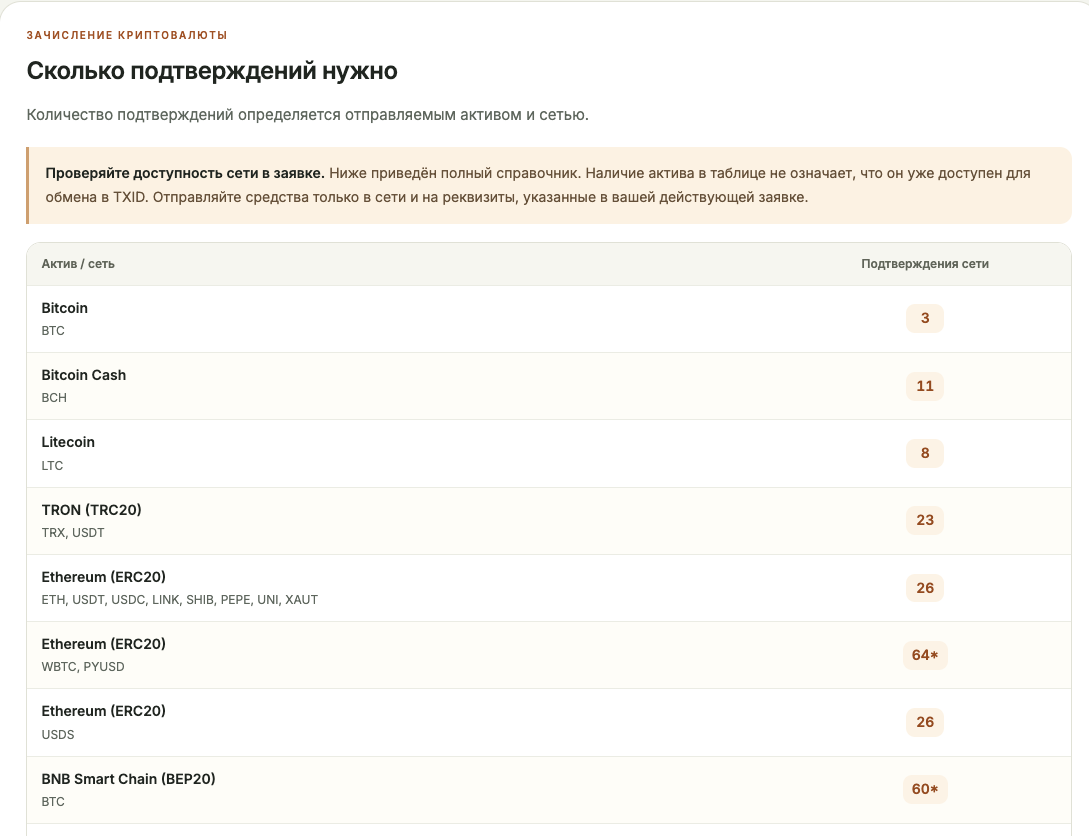Click the '26' badge in the ETH, USDT row
The height and width of the screenshot is (836, 1089).
point(925,587)
